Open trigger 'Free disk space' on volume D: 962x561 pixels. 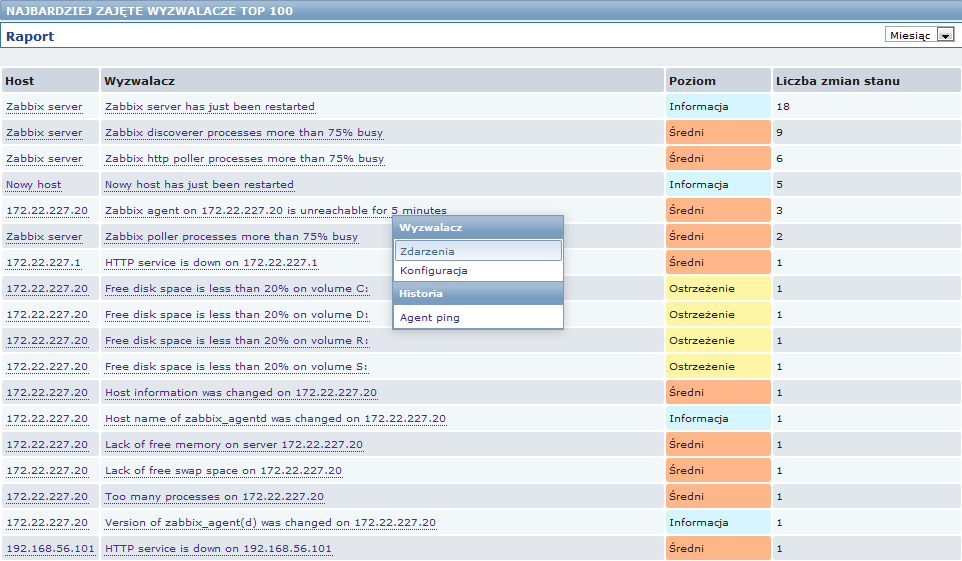[237, 314]
